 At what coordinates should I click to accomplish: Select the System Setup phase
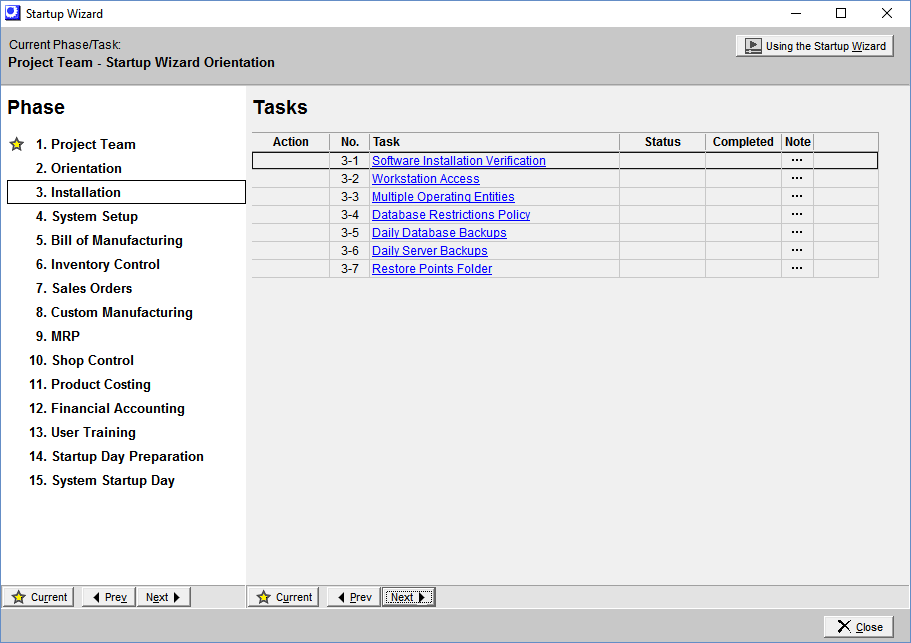tap(94, 216)
